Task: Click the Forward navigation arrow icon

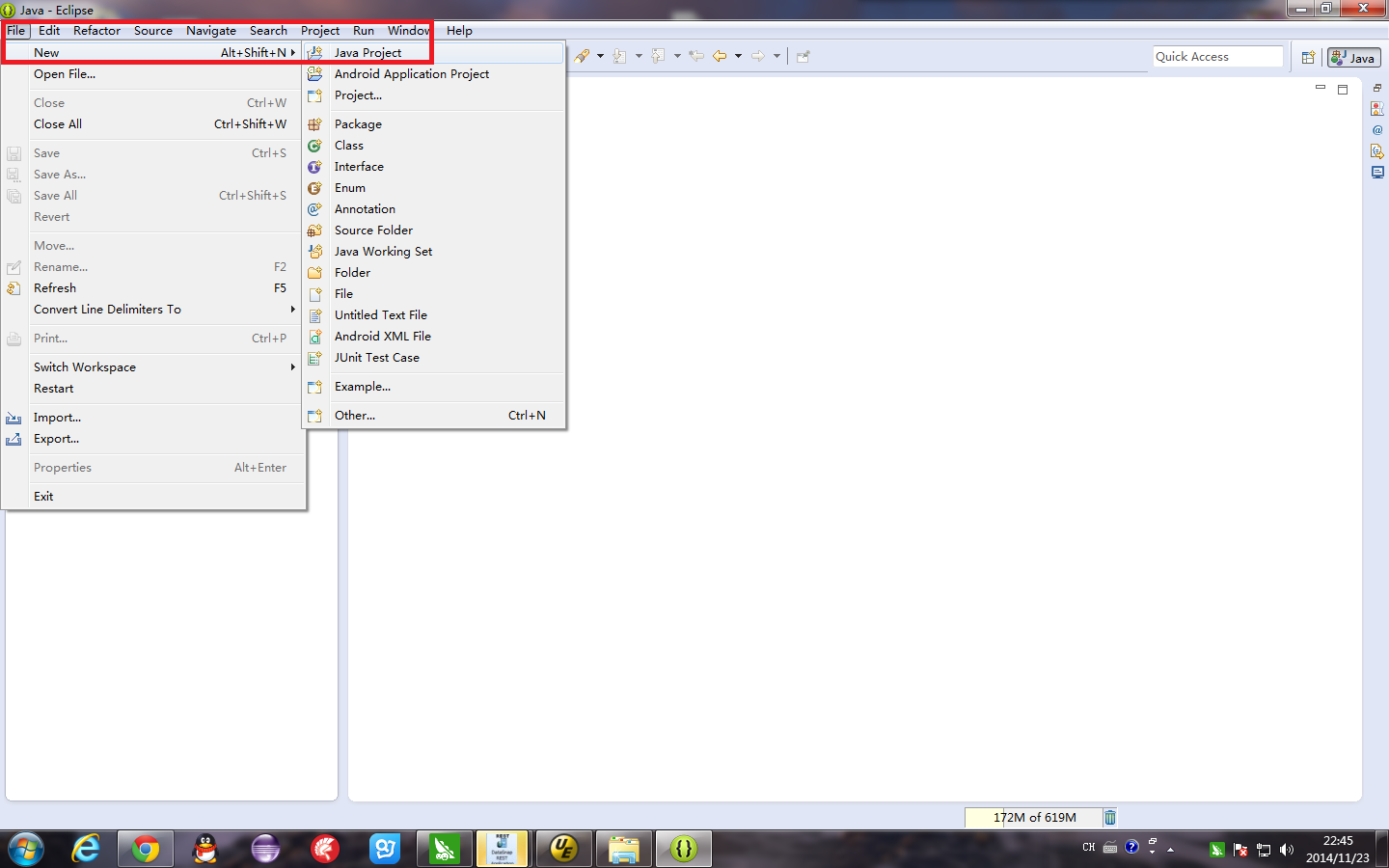Action: pos(758,56)
